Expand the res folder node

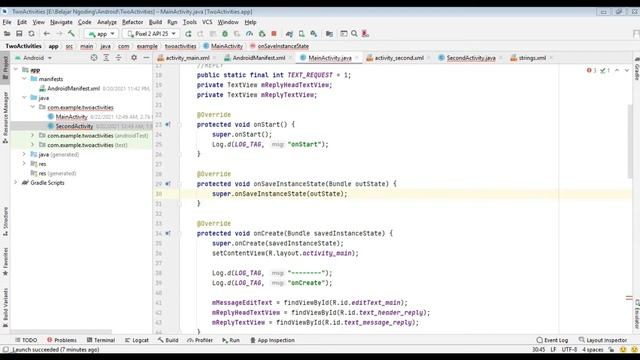coord(24,164)
